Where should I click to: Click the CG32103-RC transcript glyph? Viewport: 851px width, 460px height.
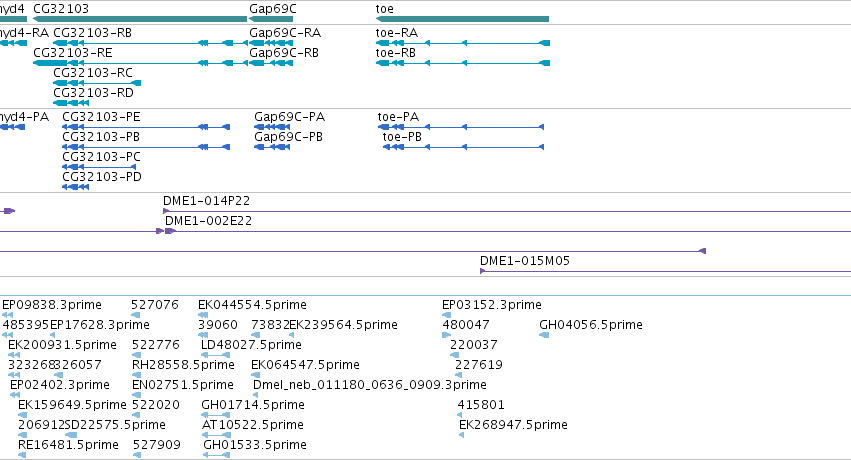pyautogui.click(x=97, y=83)
